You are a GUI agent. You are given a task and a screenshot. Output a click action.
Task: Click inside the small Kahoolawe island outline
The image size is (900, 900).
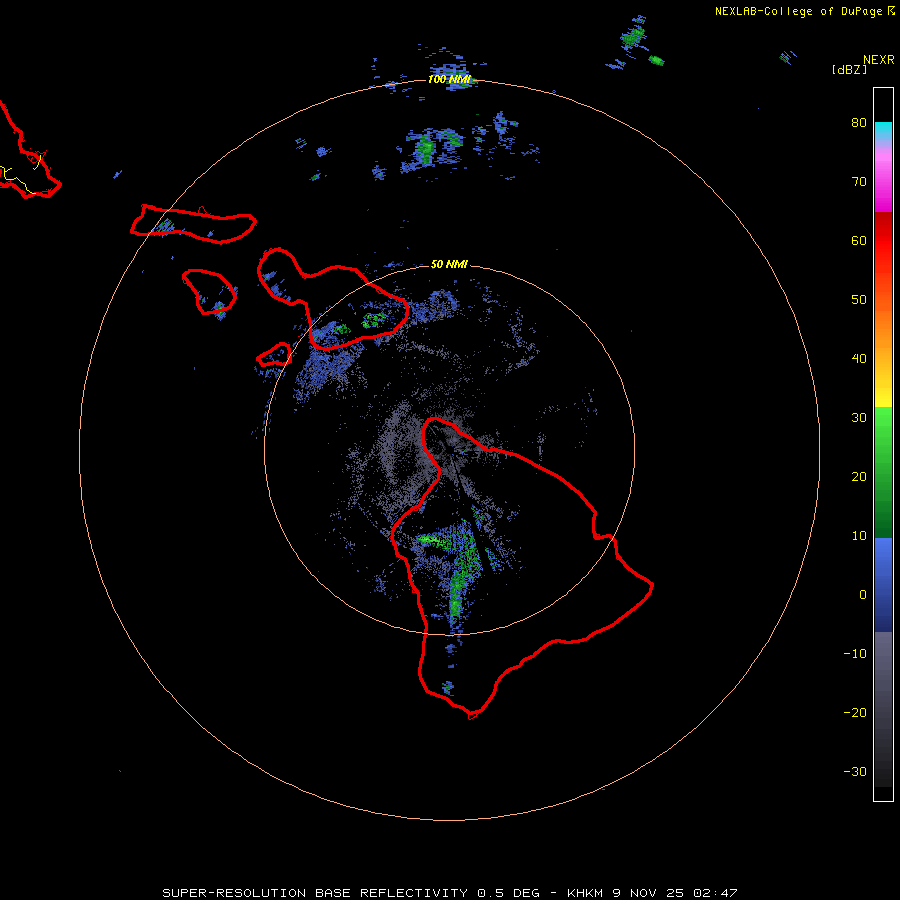point(276,355)
